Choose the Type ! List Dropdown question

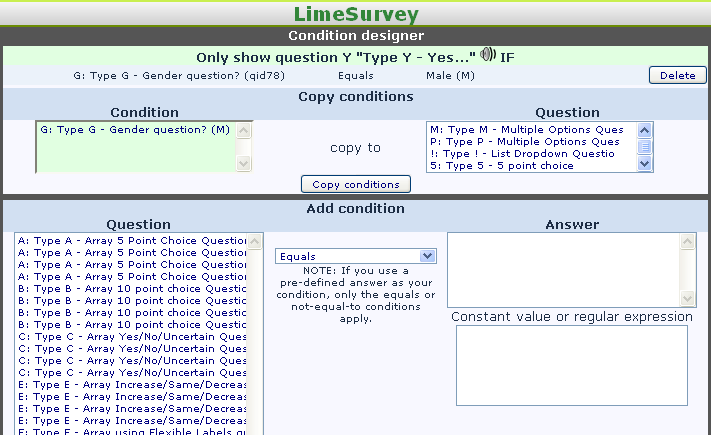[x=526, y=154]
